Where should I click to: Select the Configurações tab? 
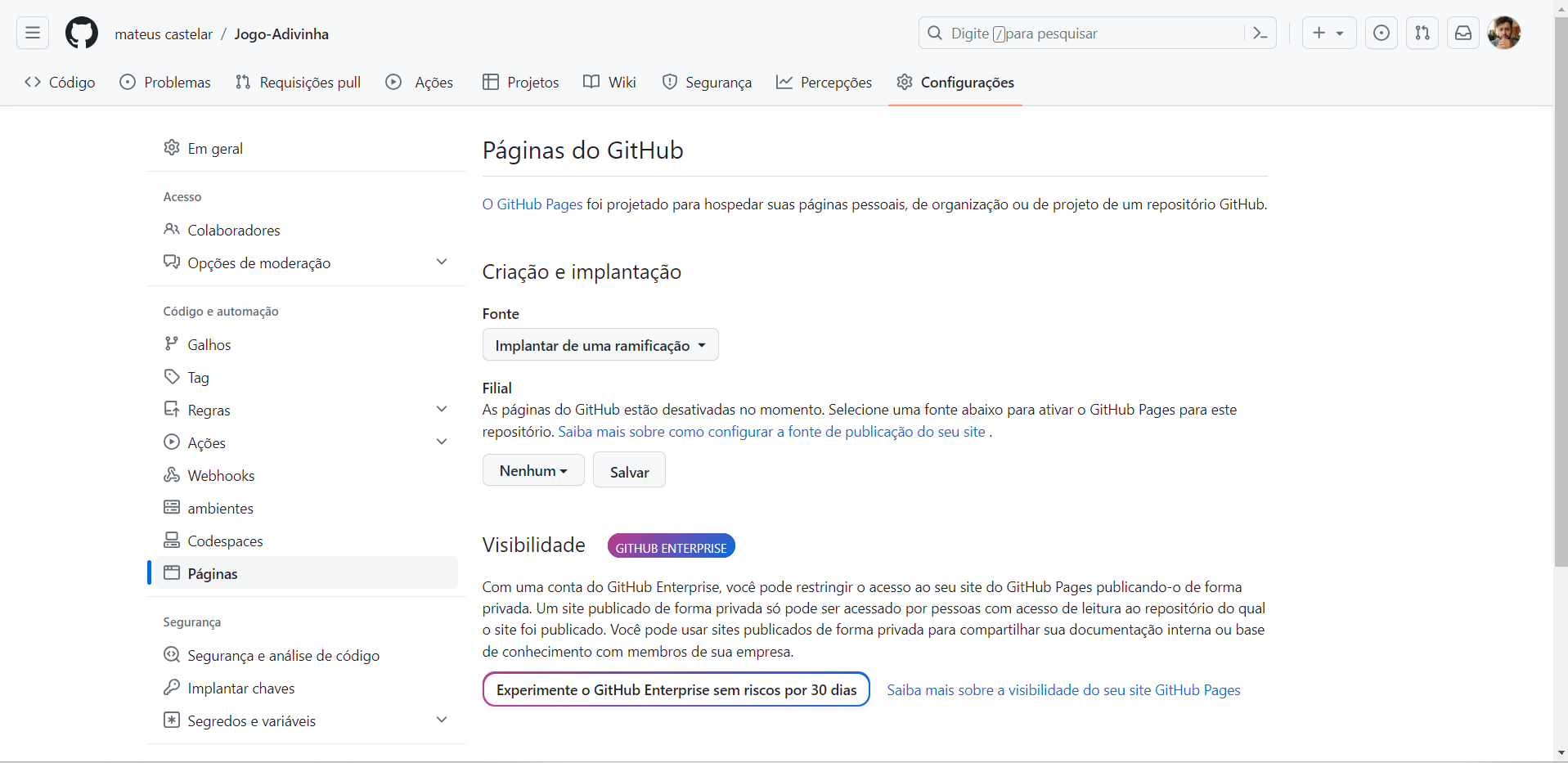click(955, 82)
